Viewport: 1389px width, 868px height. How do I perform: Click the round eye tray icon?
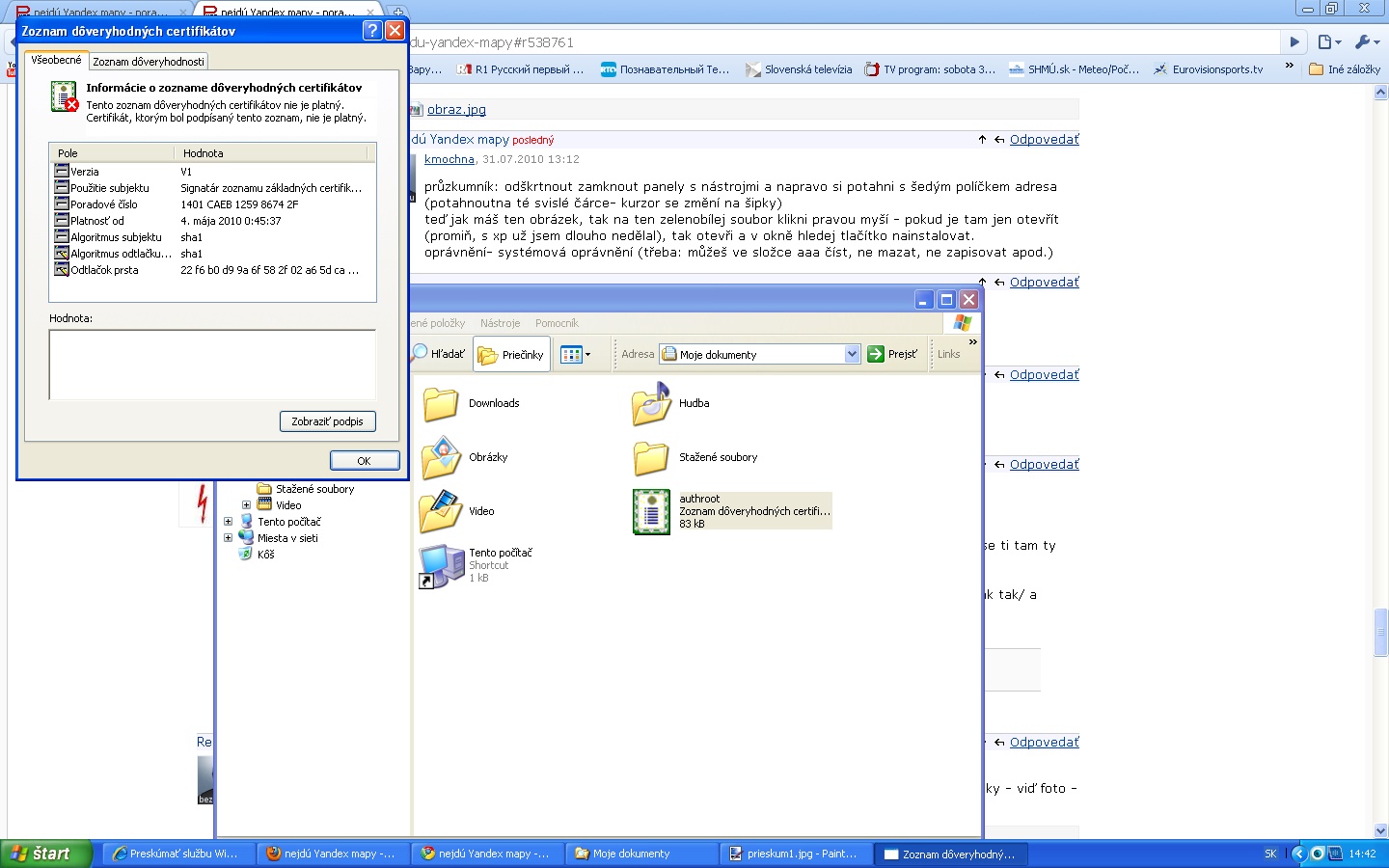pos(1317,854)
